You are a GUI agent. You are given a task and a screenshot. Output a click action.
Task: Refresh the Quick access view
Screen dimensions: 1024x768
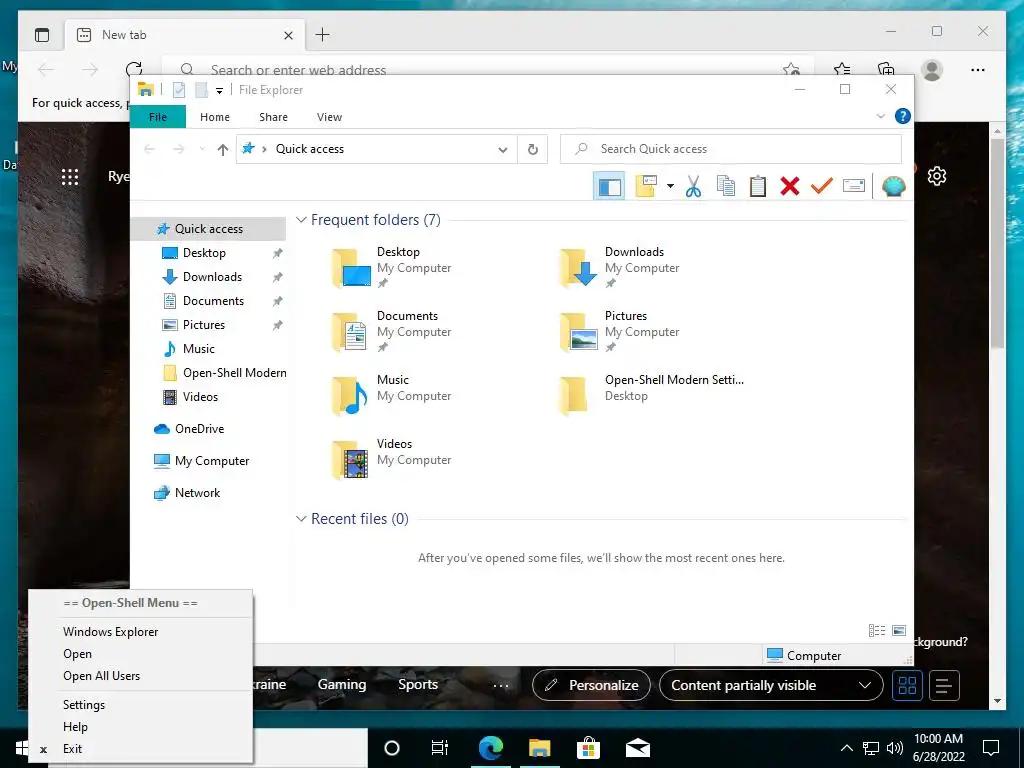533,150
